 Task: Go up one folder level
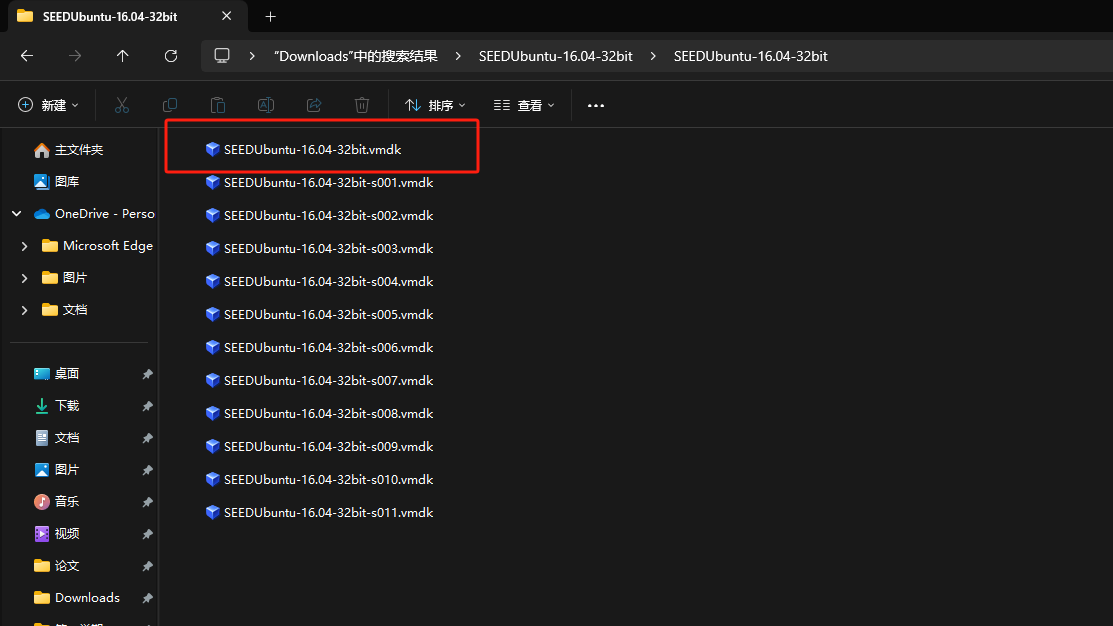click(122, 55)
